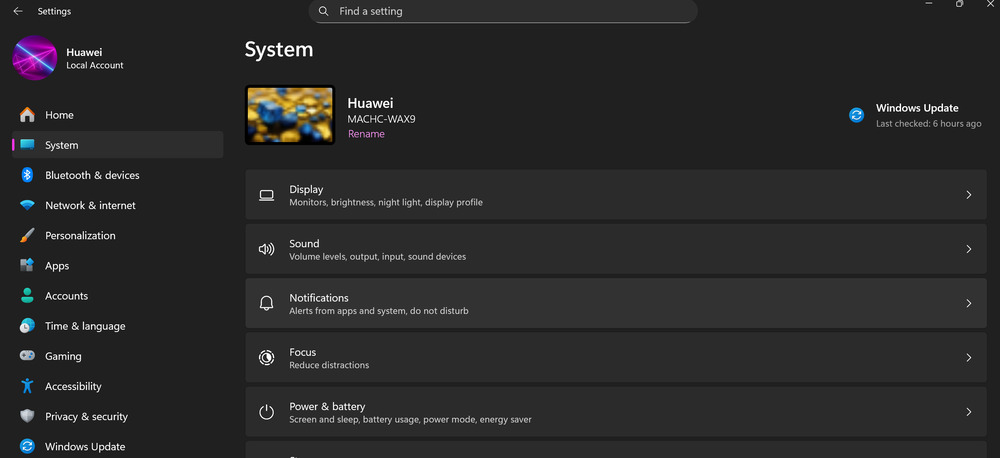The image size is (1000, 458).
Task: Click the Find a setting search box
Action: pyautogui.click(x=503, y=11)
